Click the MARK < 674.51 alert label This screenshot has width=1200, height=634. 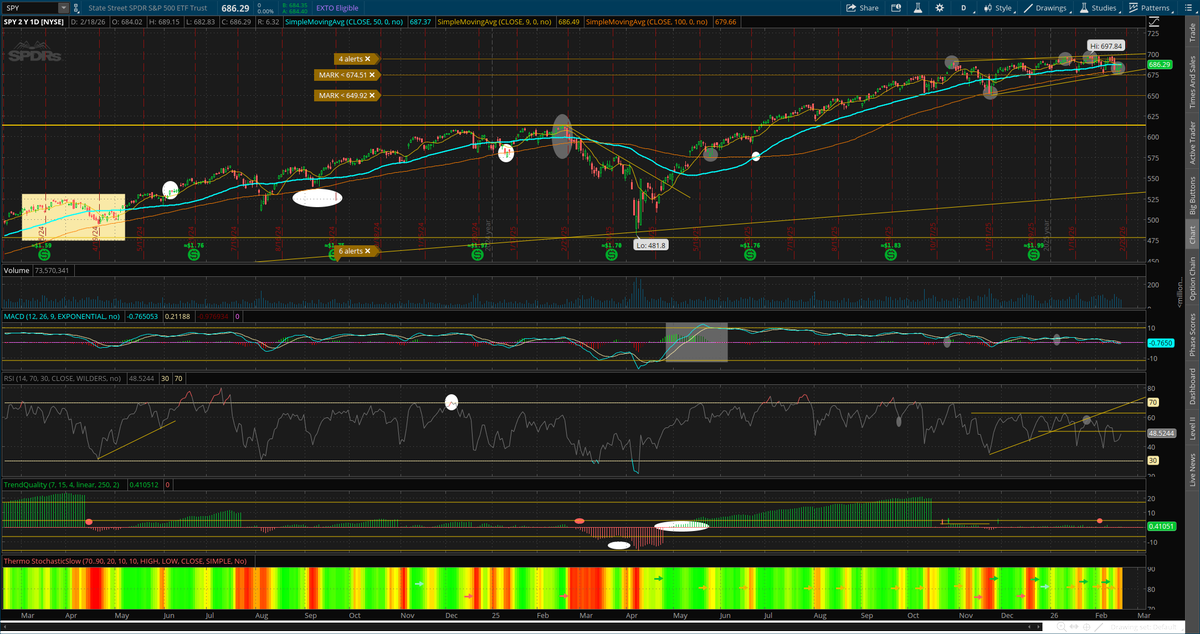click(x=342, y=74)
